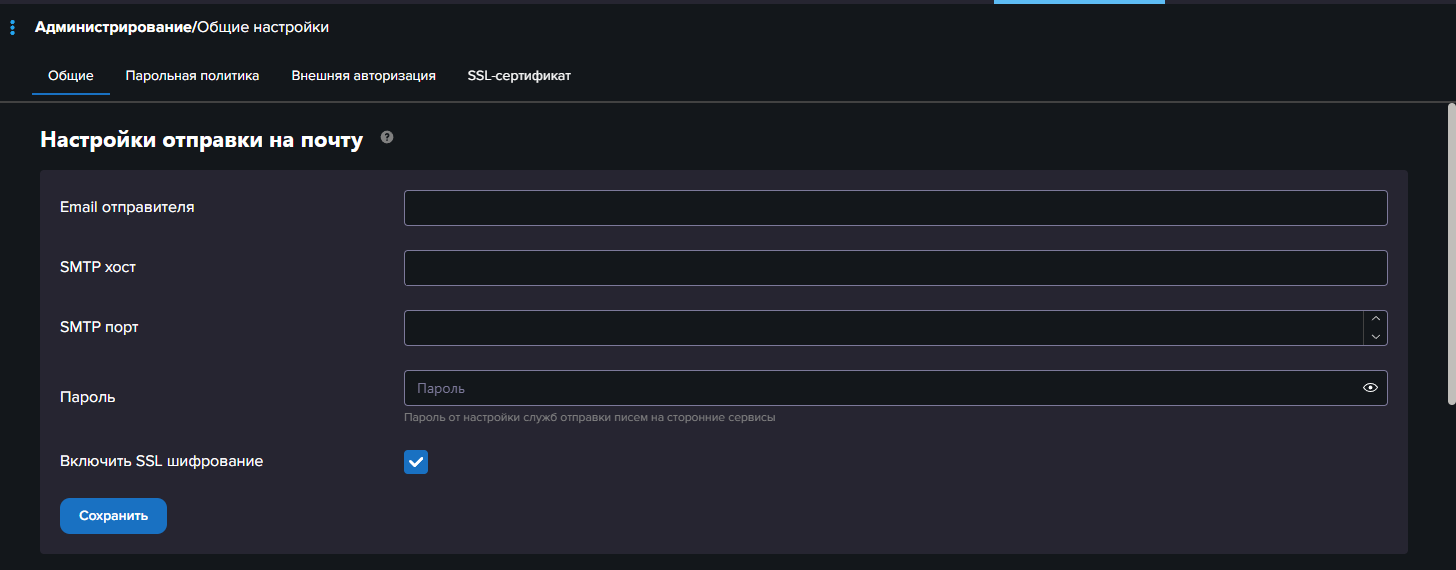Disable the SSL шифрование checkbox
The image size is (1456, 570).
point(416,462)
